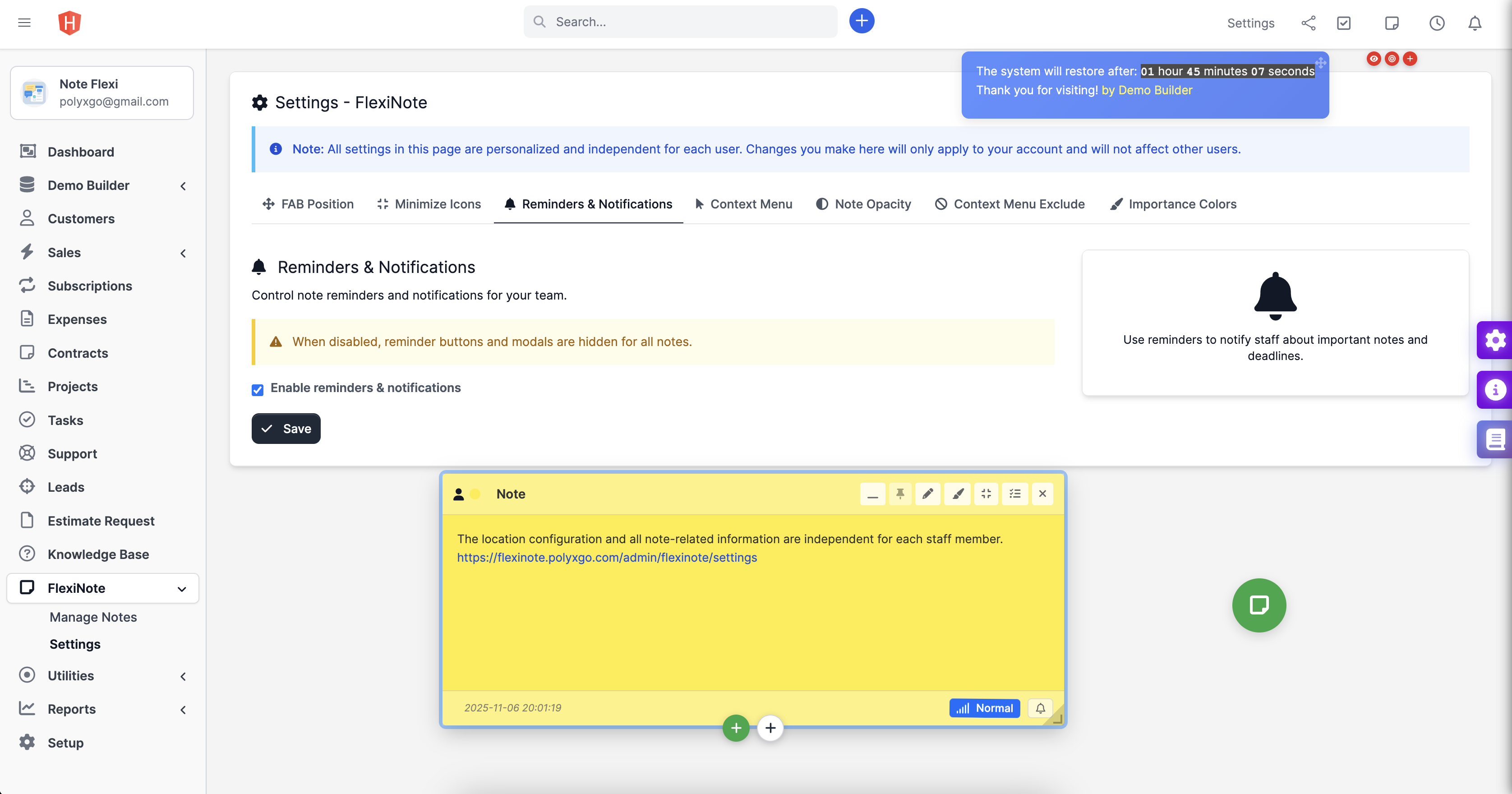The image size is (1512, 794).
Task: Click the red target icon near banner
Action: click(1392, 59)
